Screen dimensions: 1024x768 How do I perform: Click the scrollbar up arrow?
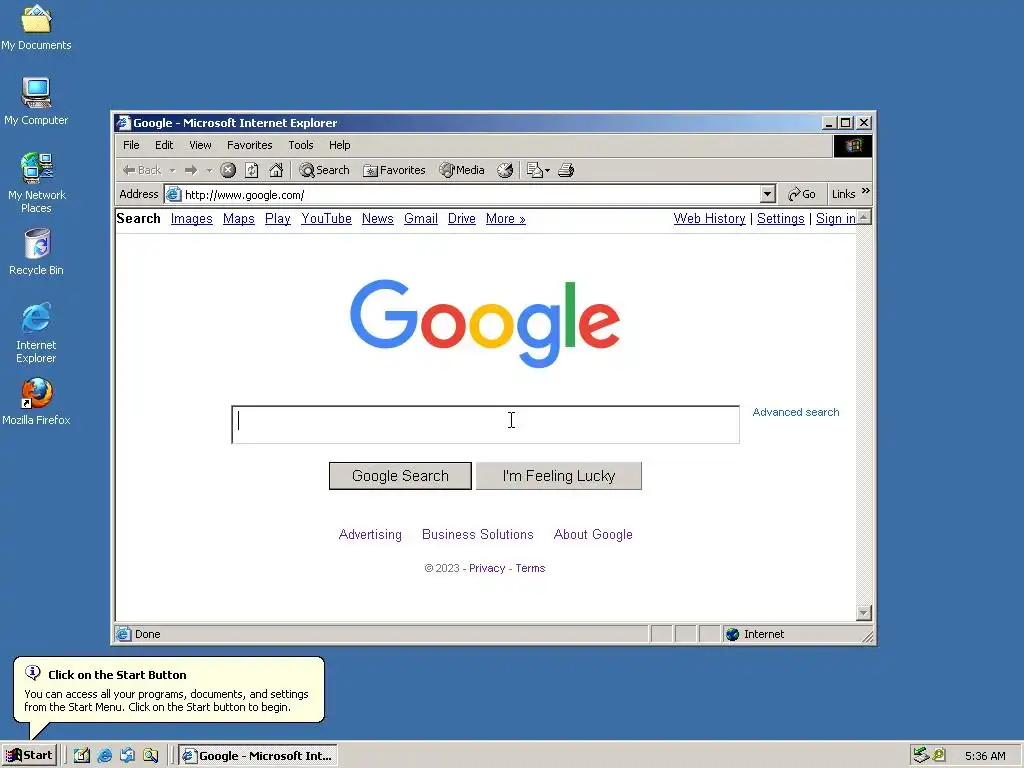864,217
